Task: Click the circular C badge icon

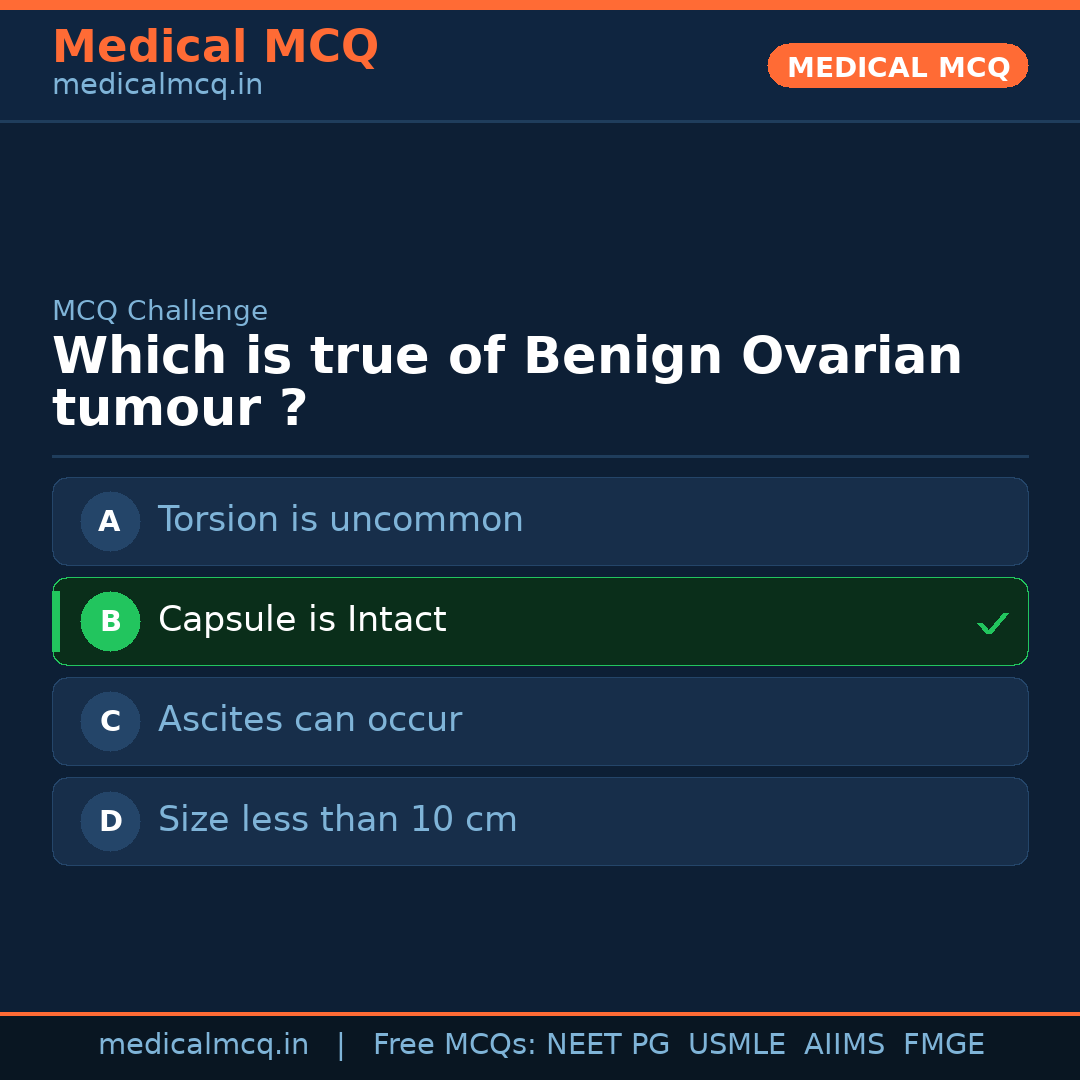Action: pos(110,721)
